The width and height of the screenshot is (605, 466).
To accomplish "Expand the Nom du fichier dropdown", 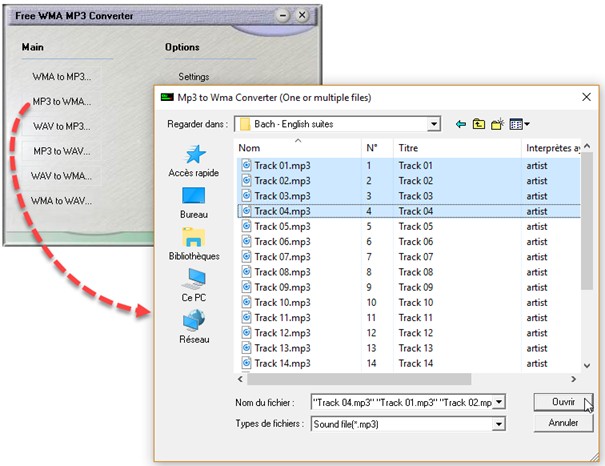I will (499, 402).
